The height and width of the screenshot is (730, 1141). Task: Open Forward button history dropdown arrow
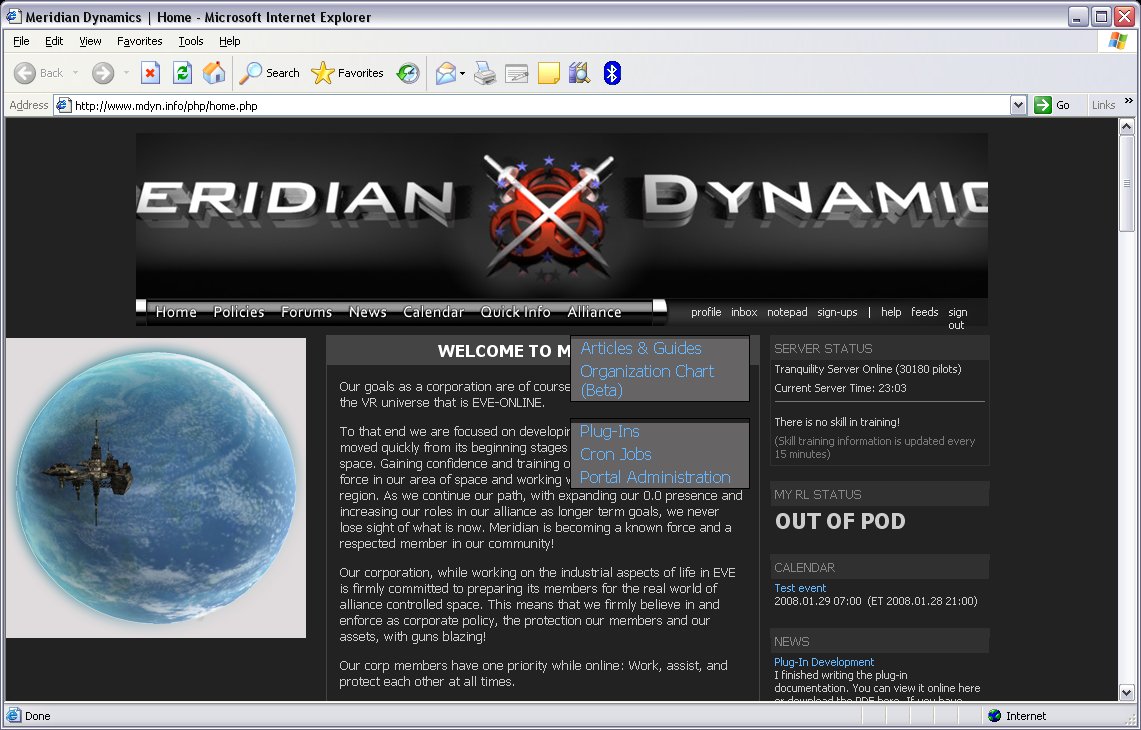point(126,73)
